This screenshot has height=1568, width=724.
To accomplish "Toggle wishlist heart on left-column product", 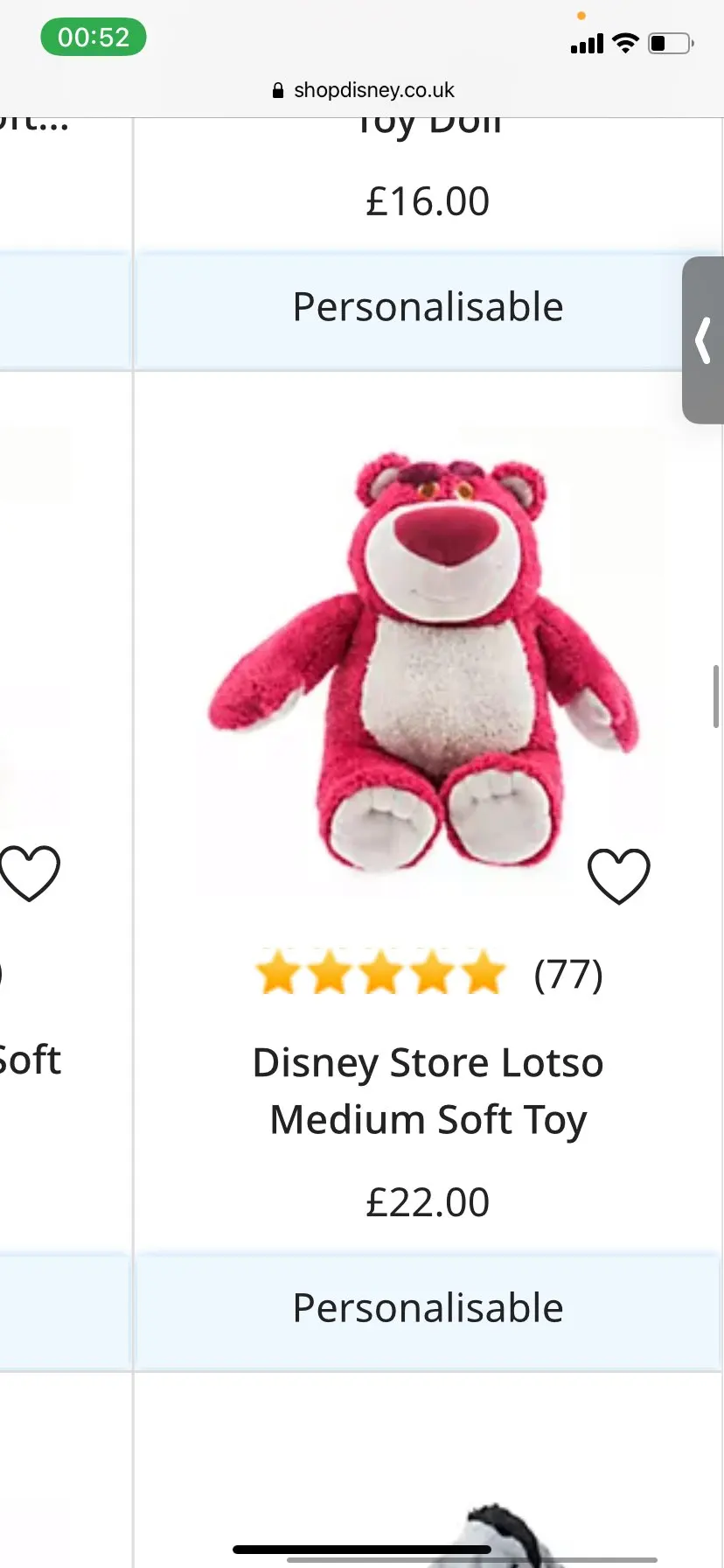I will [30, 872].
